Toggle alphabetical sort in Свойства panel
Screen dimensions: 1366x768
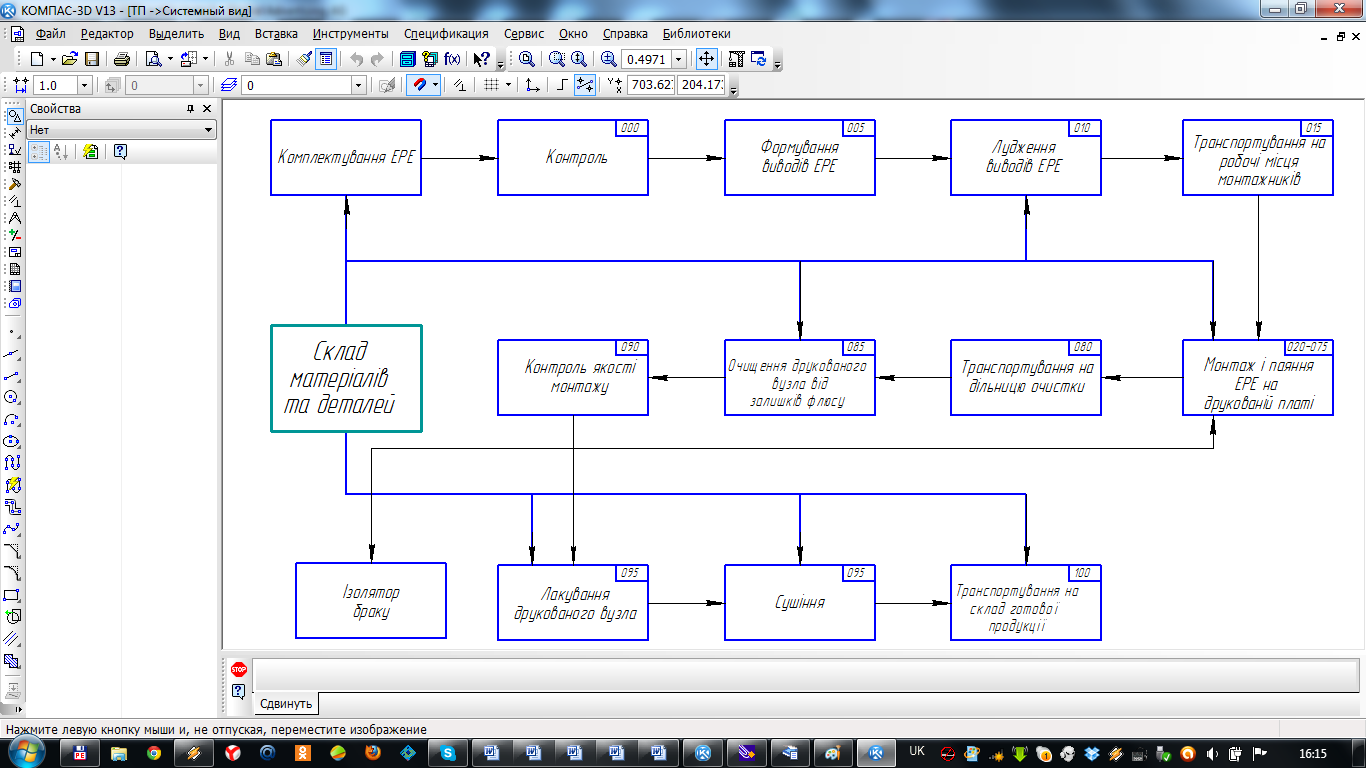tap(59, 152)
